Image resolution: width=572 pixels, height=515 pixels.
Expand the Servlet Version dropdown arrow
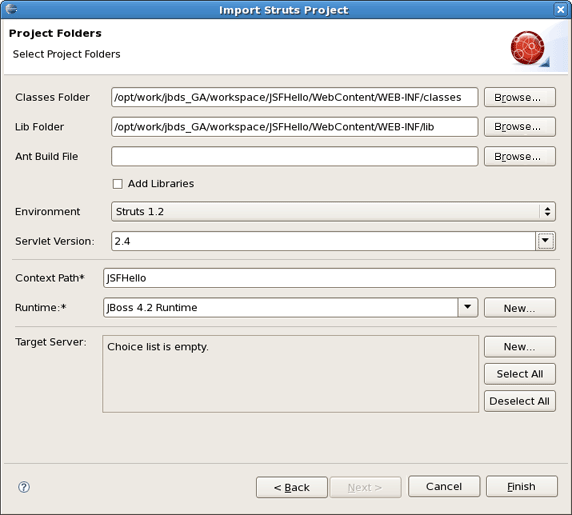(x=545, y=241)
